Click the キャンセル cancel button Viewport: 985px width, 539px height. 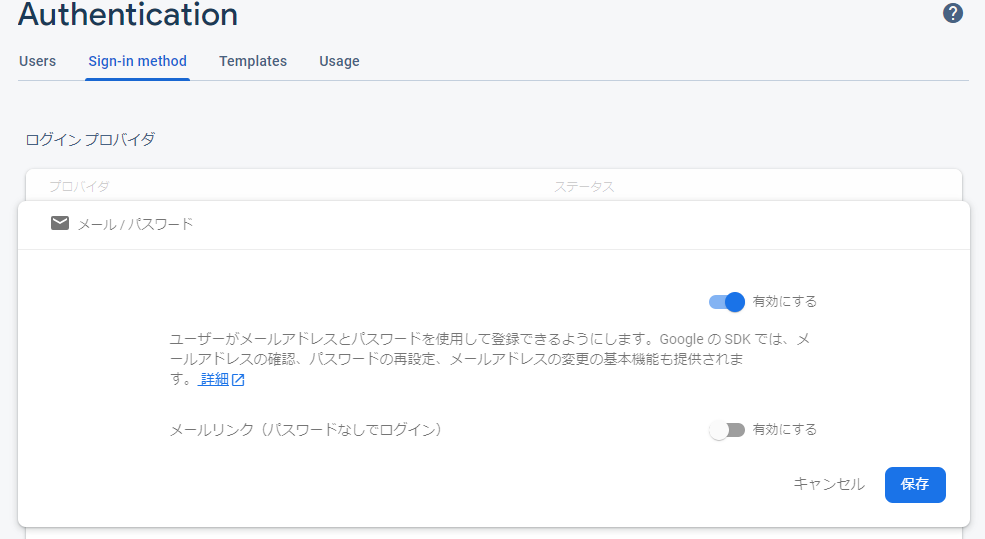(829, 484)
